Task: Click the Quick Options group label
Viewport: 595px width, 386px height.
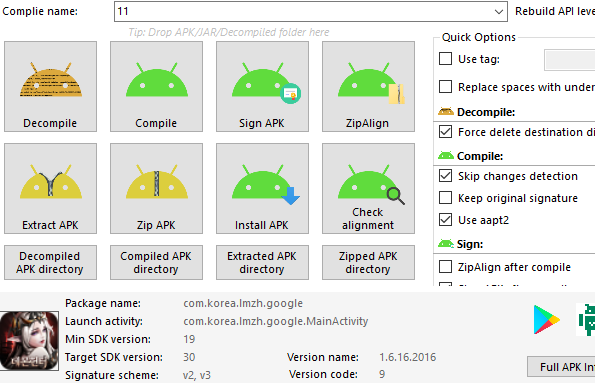Action: click(x=479, y=37)
